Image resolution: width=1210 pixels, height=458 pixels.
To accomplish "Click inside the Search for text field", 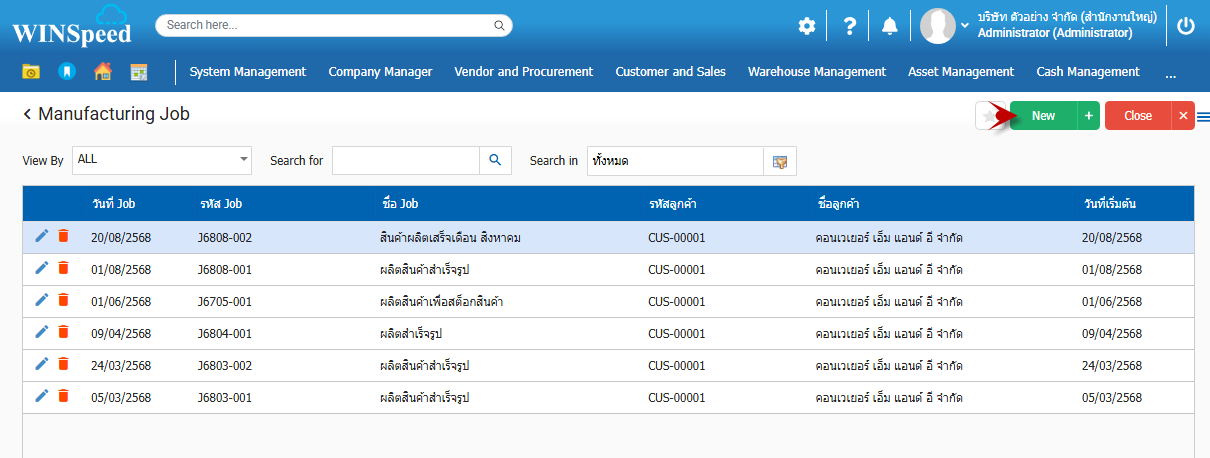I will click(x=405, y=160).
